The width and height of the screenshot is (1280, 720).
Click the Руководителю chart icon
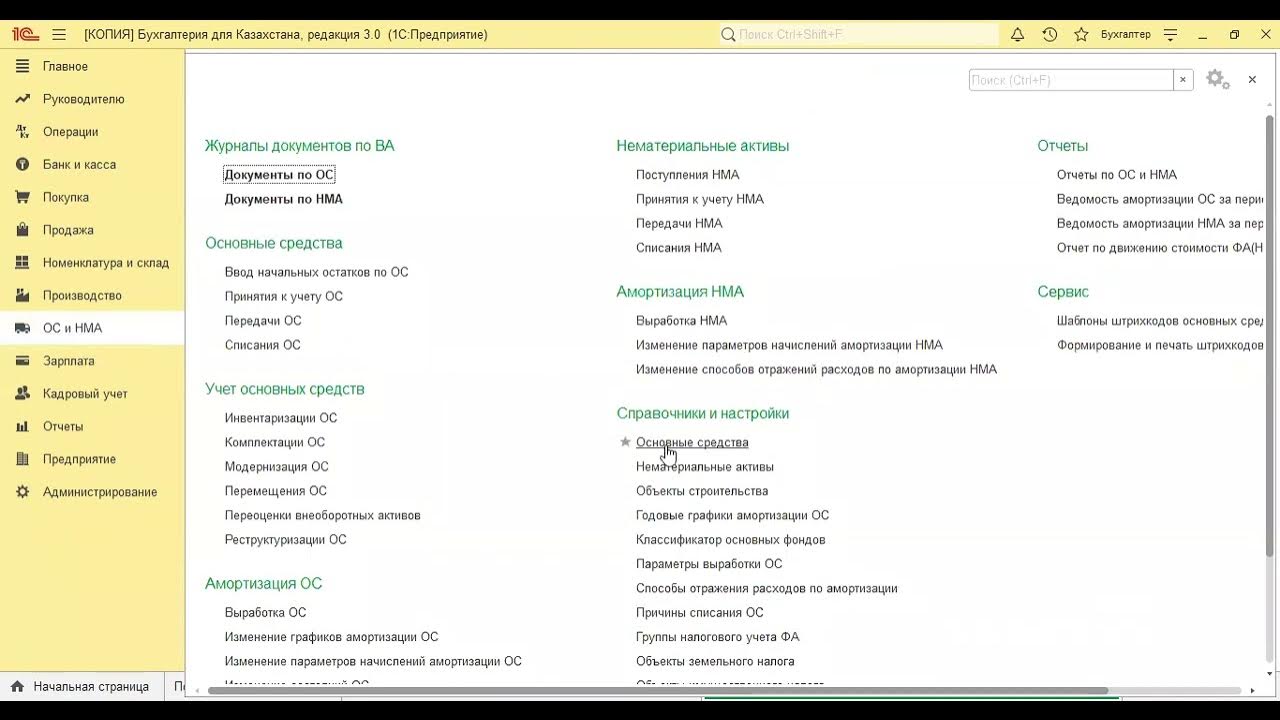(x=22, y=99)
